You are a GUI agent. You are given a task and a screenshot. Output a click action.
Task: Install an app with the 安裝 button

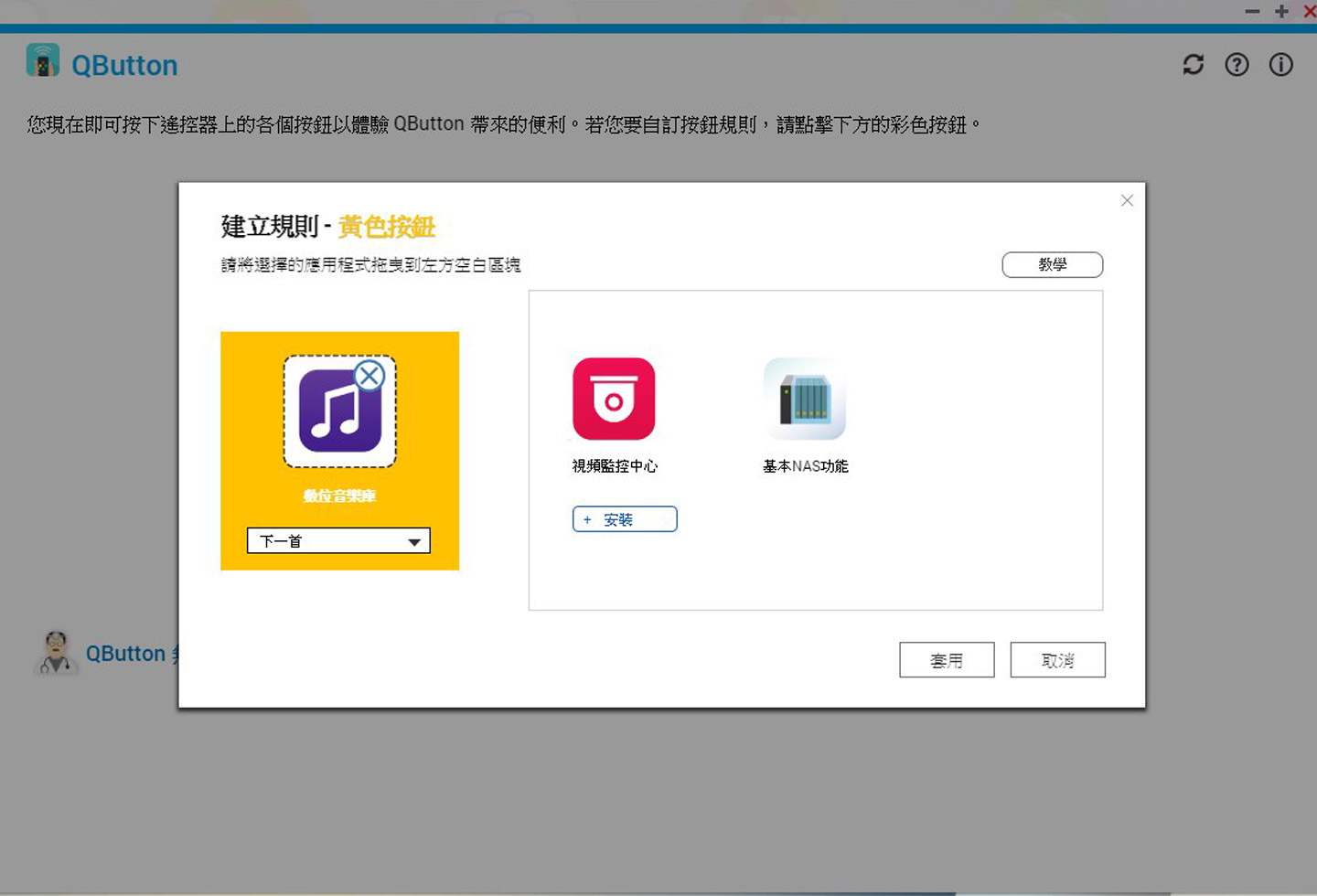625,518
